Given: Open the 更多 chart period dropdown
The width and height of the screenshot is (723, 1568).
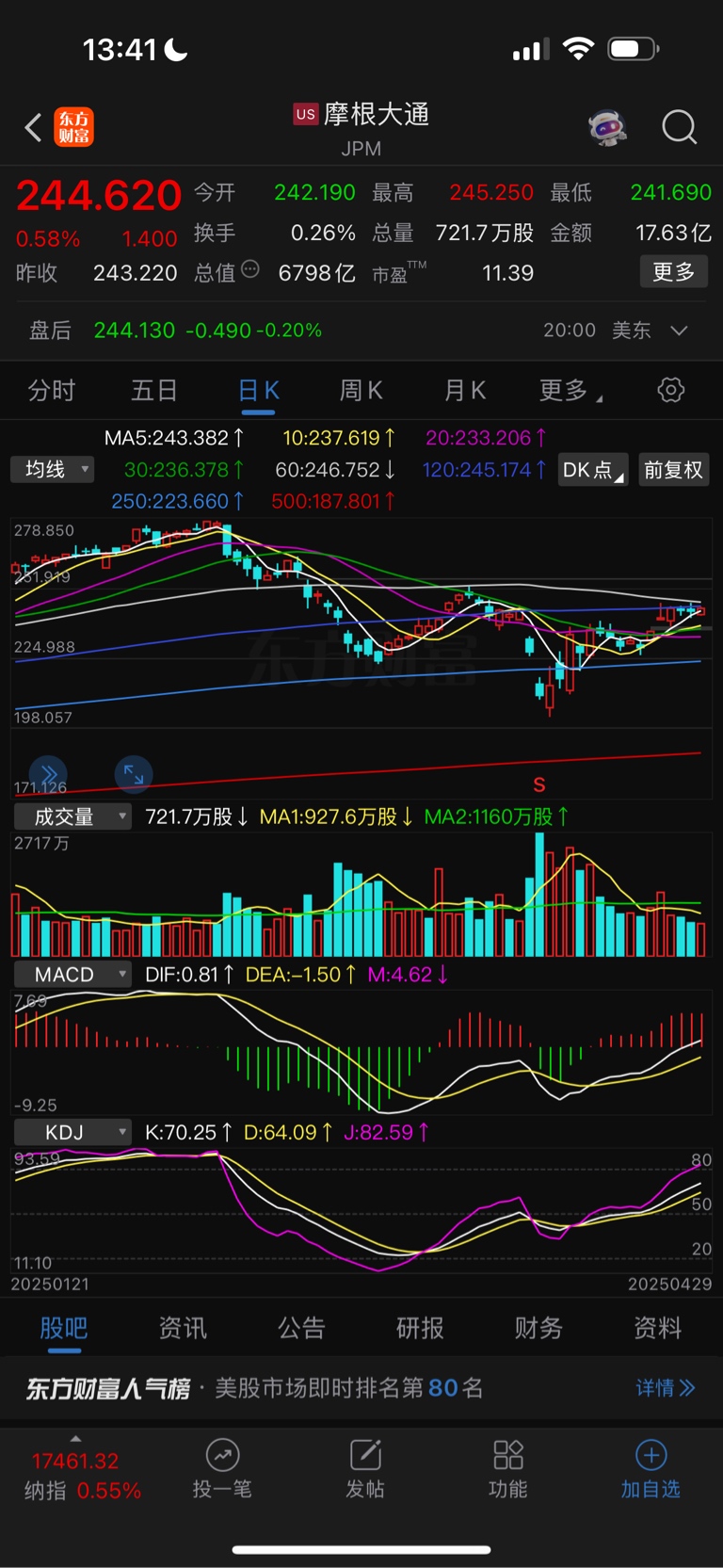Looking at the screenshot, I should tap(570, 390).
